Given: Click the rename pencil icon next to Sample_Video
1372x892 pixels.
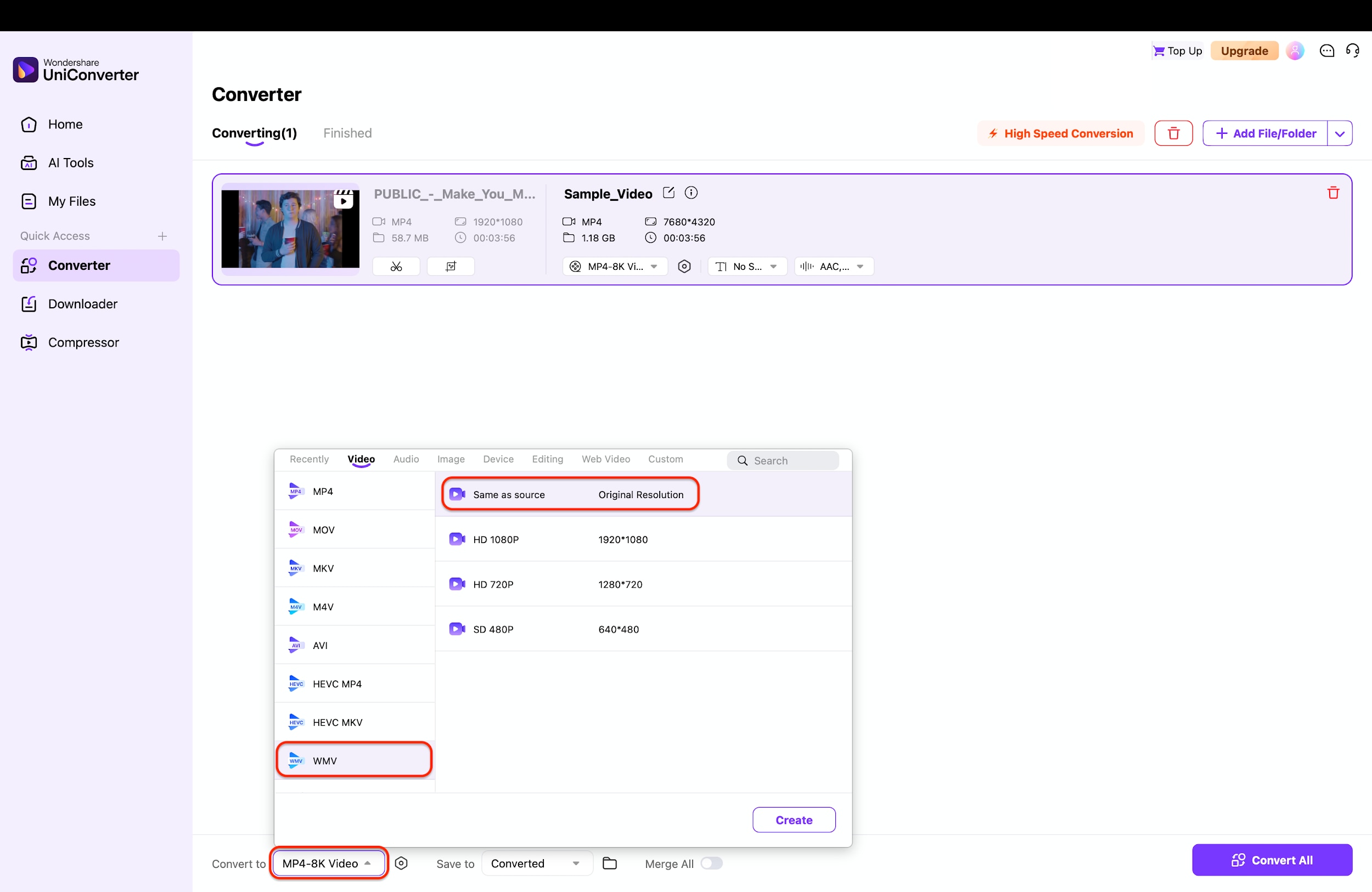Looking at the screenshot, I should tap(668, 193).
